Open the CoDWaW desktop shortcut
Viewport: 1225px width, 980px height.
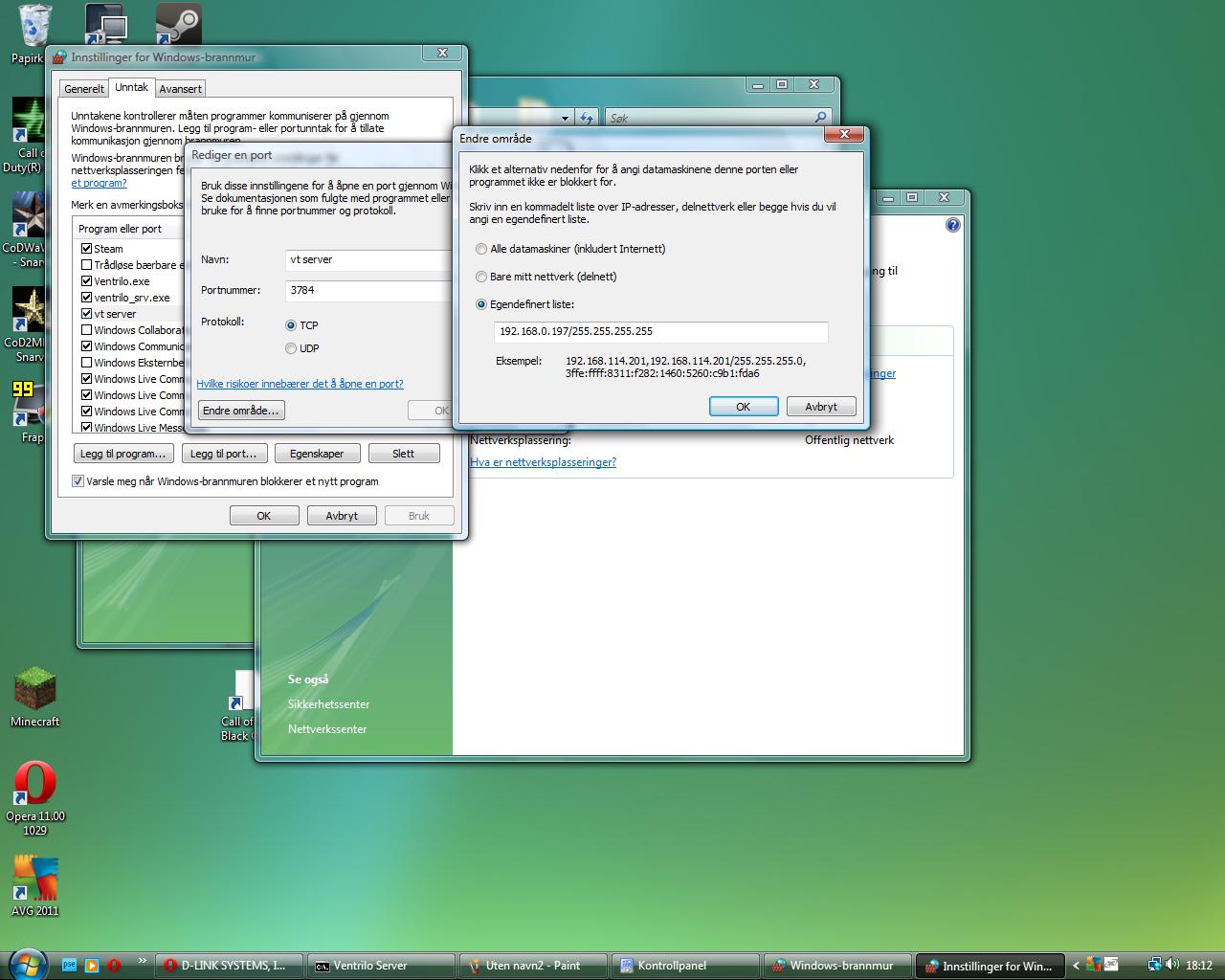point(27,230)
